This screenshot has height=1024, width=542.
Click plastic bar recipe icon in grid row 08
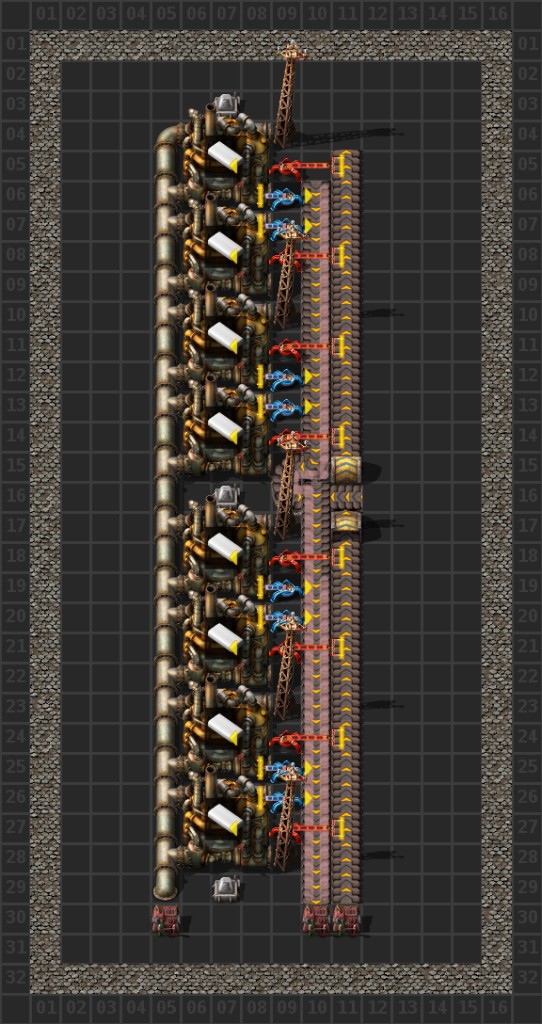(x=225, y=248)
